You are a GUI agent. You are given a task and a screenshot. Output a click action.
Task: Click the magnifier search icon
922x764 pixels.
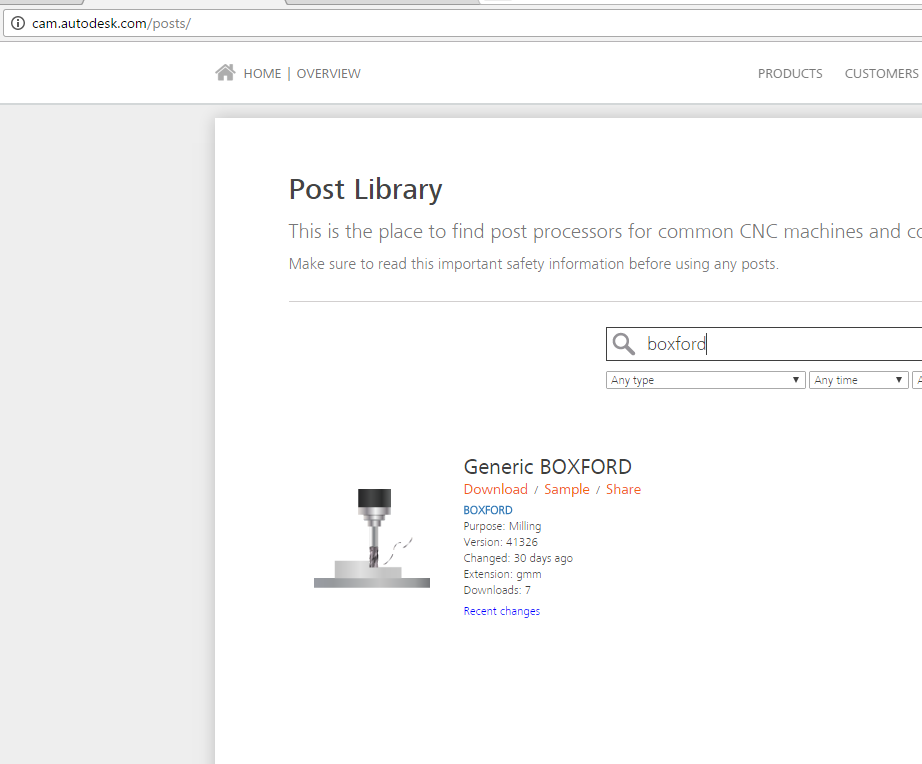pos(623,344)
